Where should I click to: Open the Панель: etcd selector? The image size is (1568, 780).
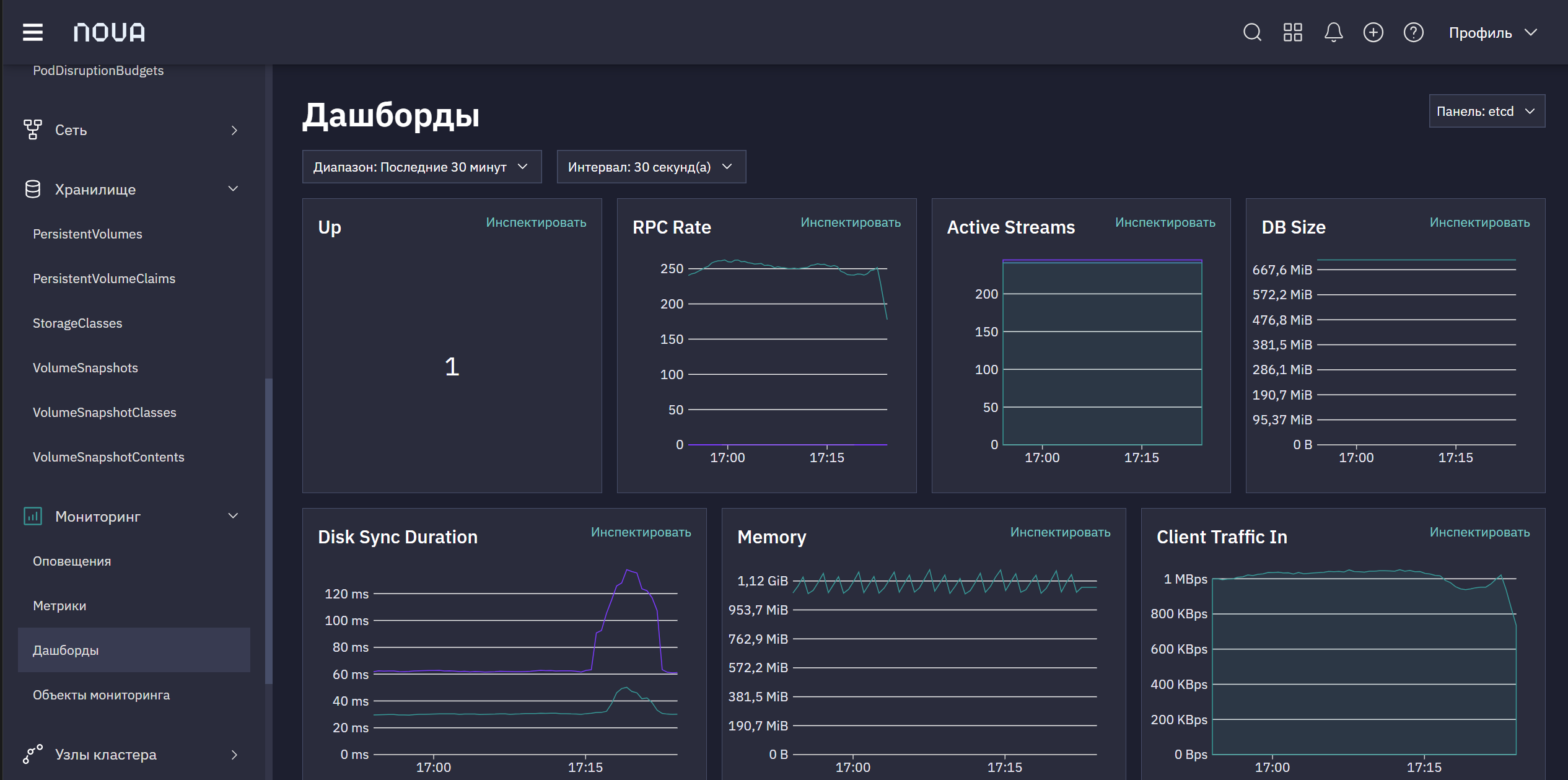(1487, 111)
